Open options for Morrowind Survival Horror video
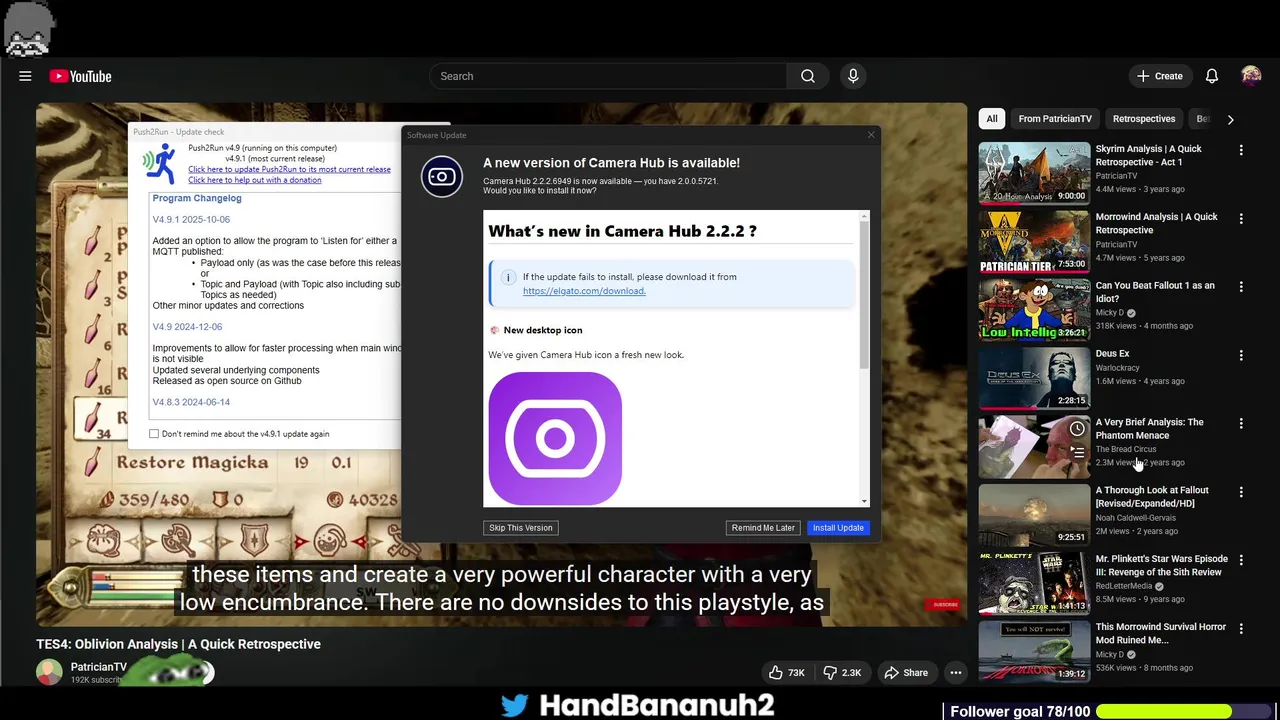This screenshot has width=1280, height=720. (1241, 629)
